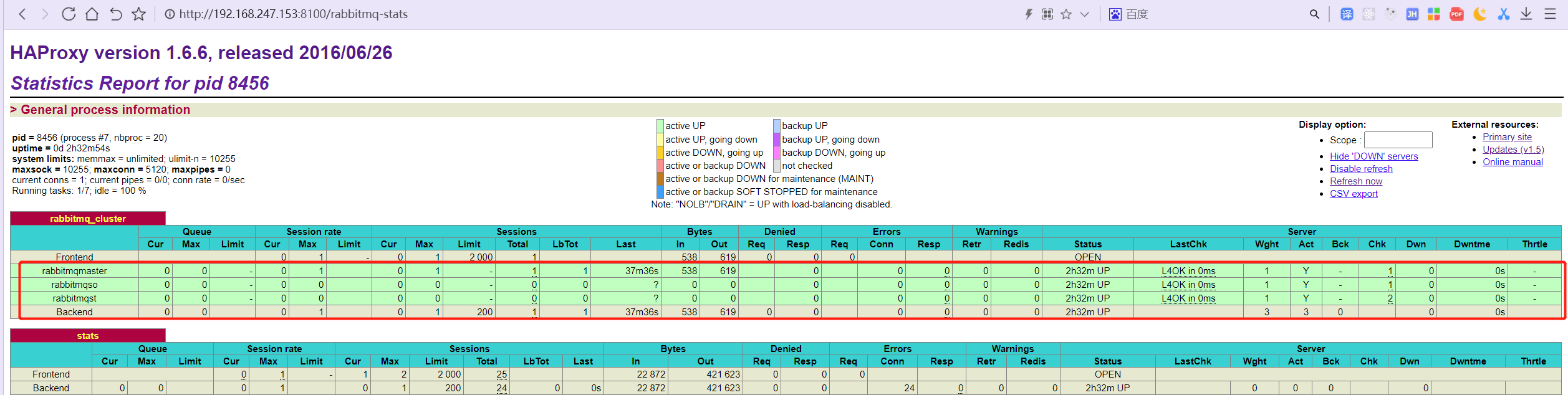Click rabbitmq_cluster Frontend status OPEN
This screenshot has height=395, width=1568.
[x=1087, y=257]
